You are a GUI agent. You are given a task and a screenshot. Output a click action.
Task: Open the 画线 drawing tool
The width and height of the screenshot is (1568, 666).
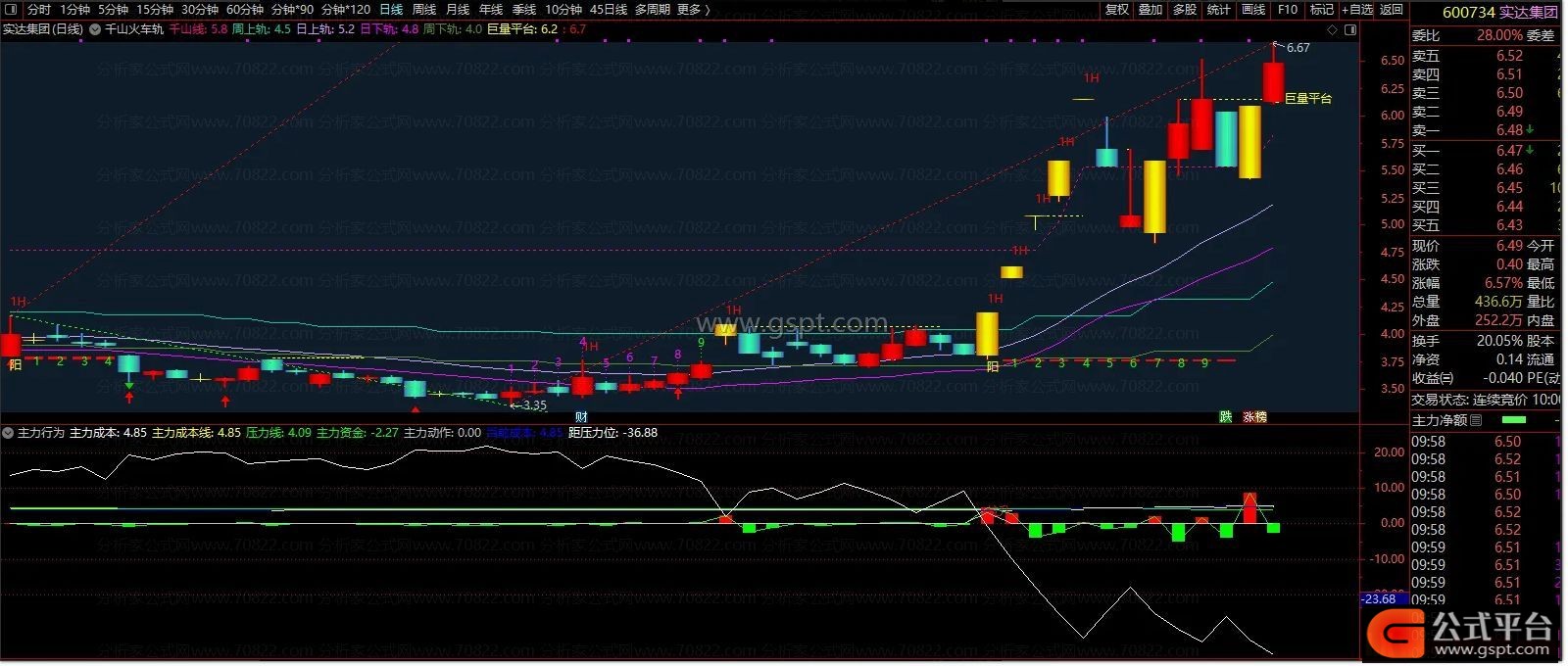(1253, 10)
